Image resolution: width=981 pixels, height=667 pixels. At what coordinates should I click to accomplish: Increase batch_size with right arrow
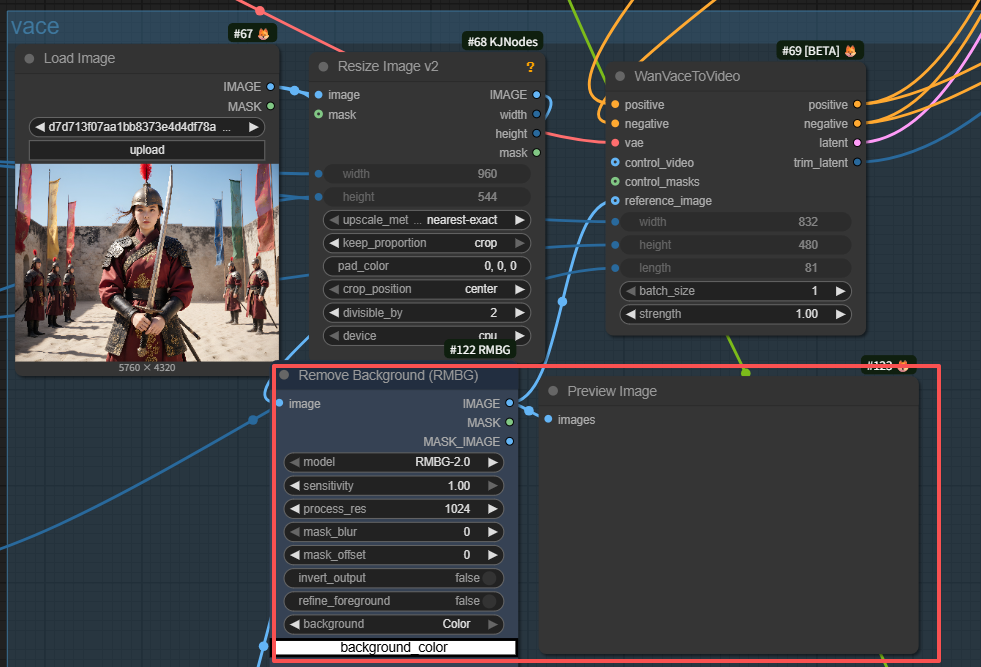click(x=841, y=291)
